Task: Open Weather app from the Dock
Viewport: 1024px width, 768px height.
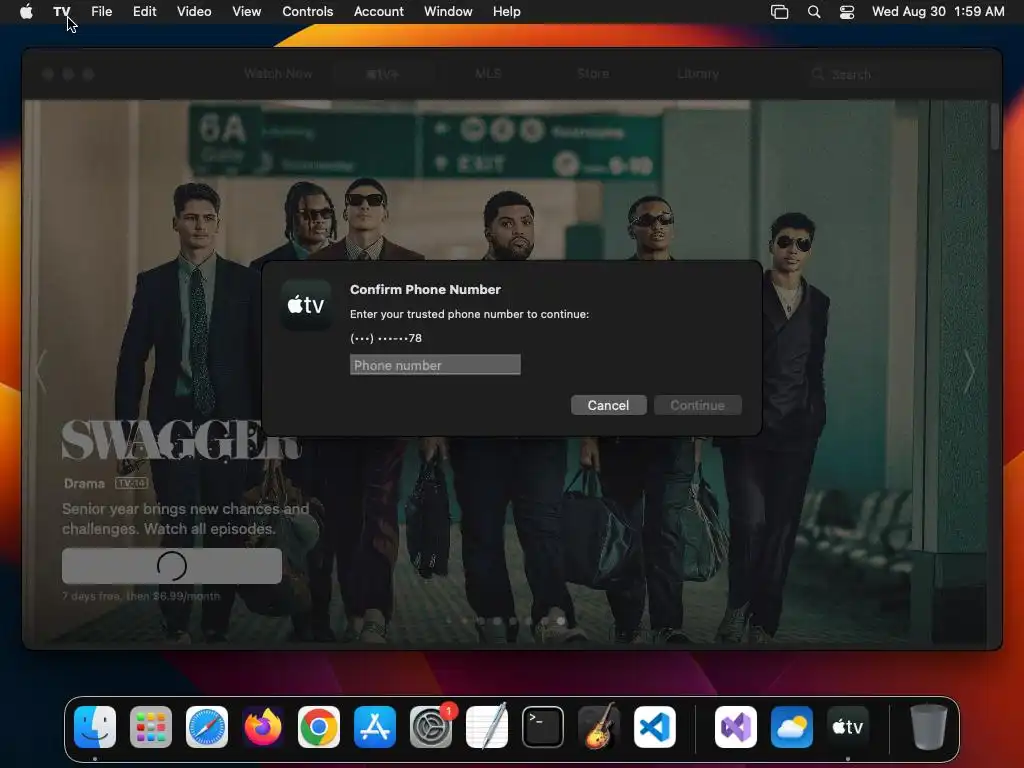Action: pos(792,727)
